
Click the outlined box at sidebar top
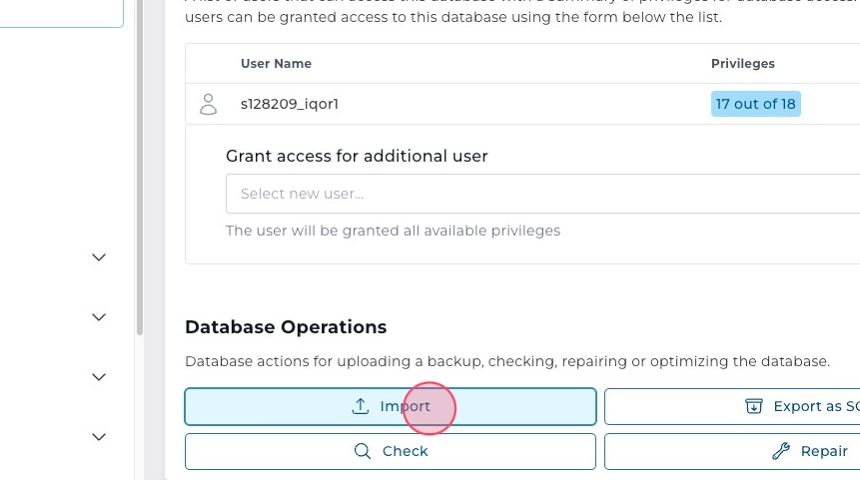coord(60,12)
